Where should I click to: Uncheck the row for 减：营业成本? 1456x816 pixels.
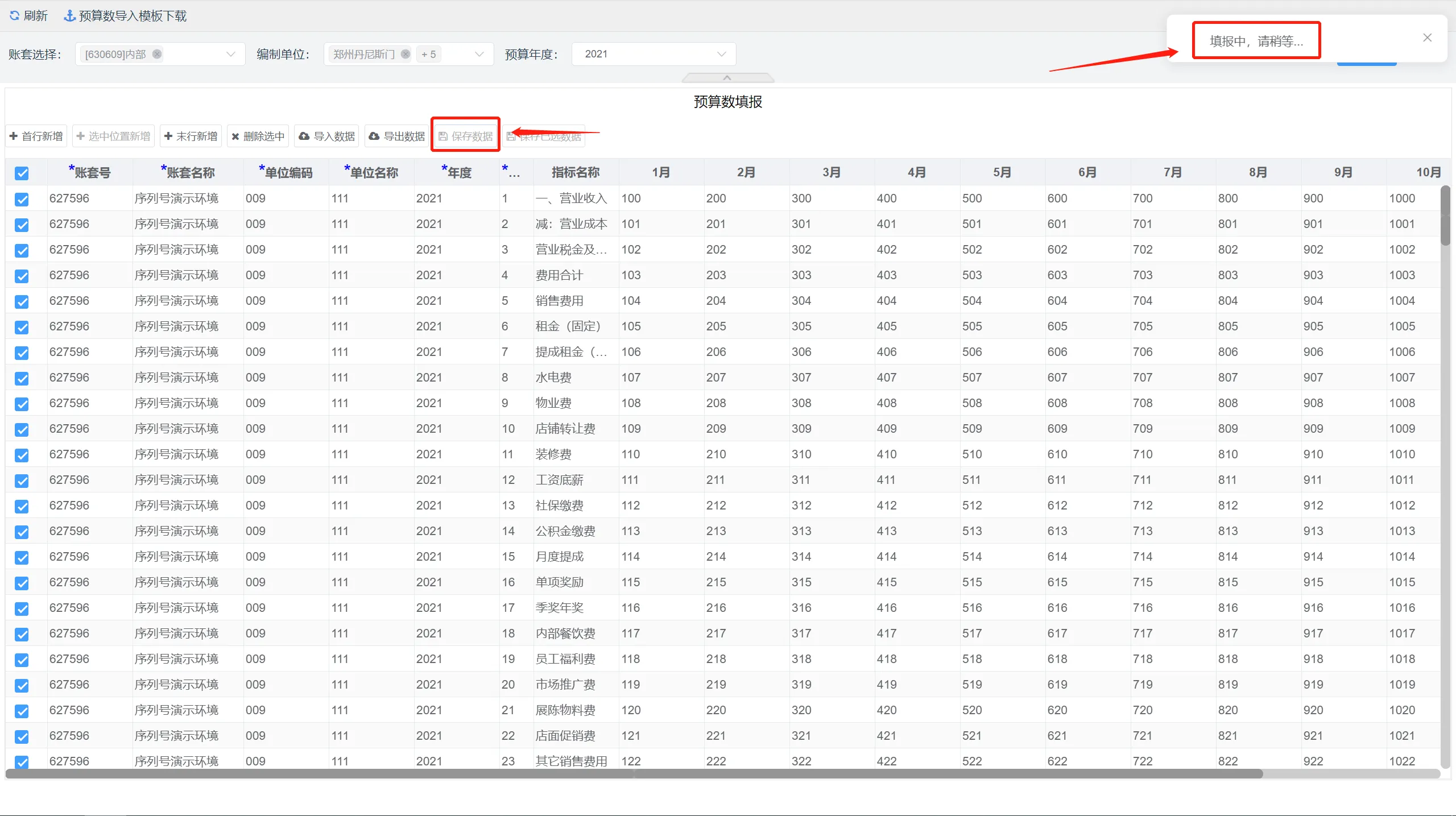click(x=22, y=225)
